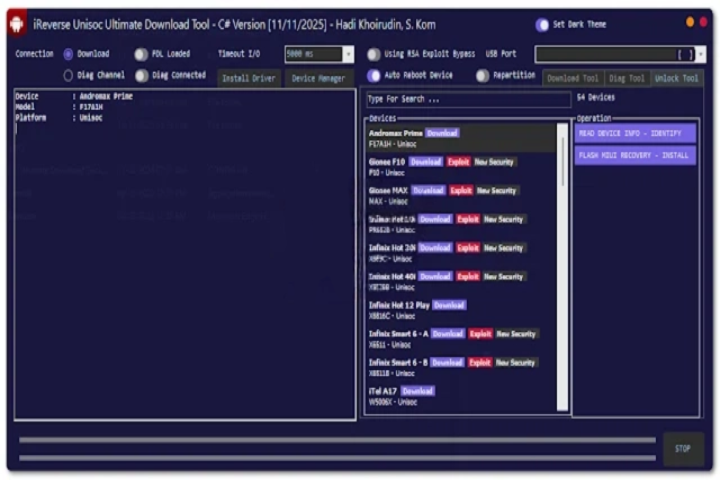Disable Auto Reboot Device toggle

pyautogui.click(x=374, y=75)
